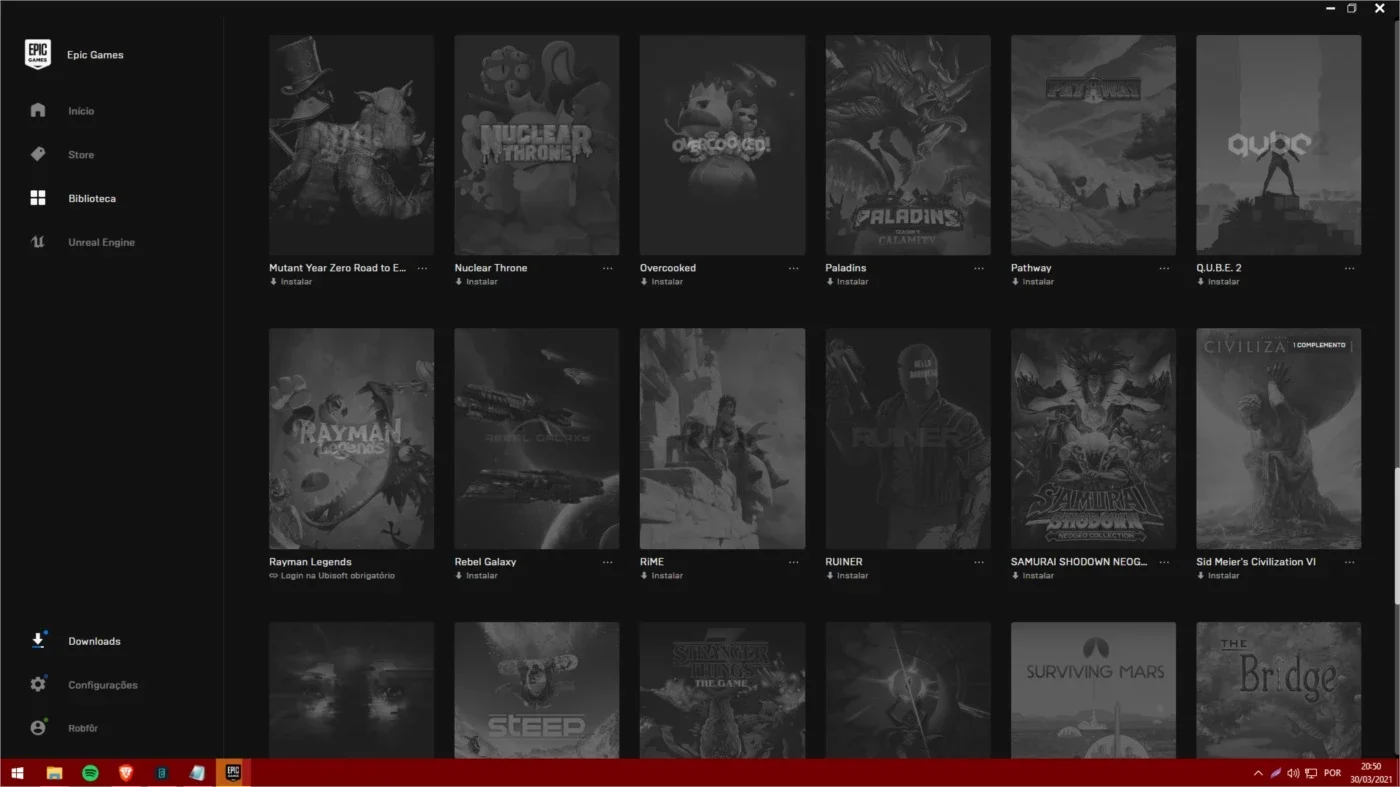Open the RUINER cover thumbnail

pyautogui.click(x=908, y=439)
